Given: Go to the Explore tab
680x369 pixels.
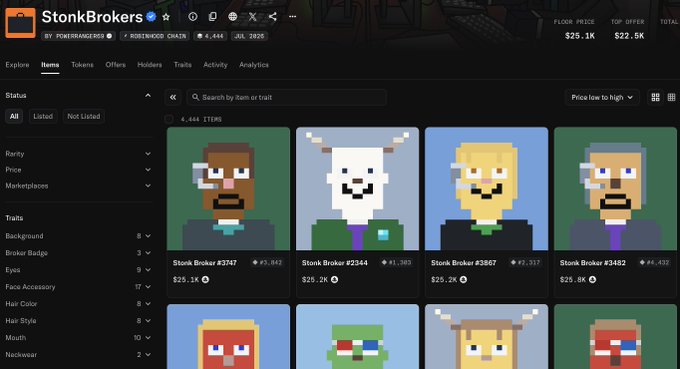Looking at the screenshot, I should [17, 65].
